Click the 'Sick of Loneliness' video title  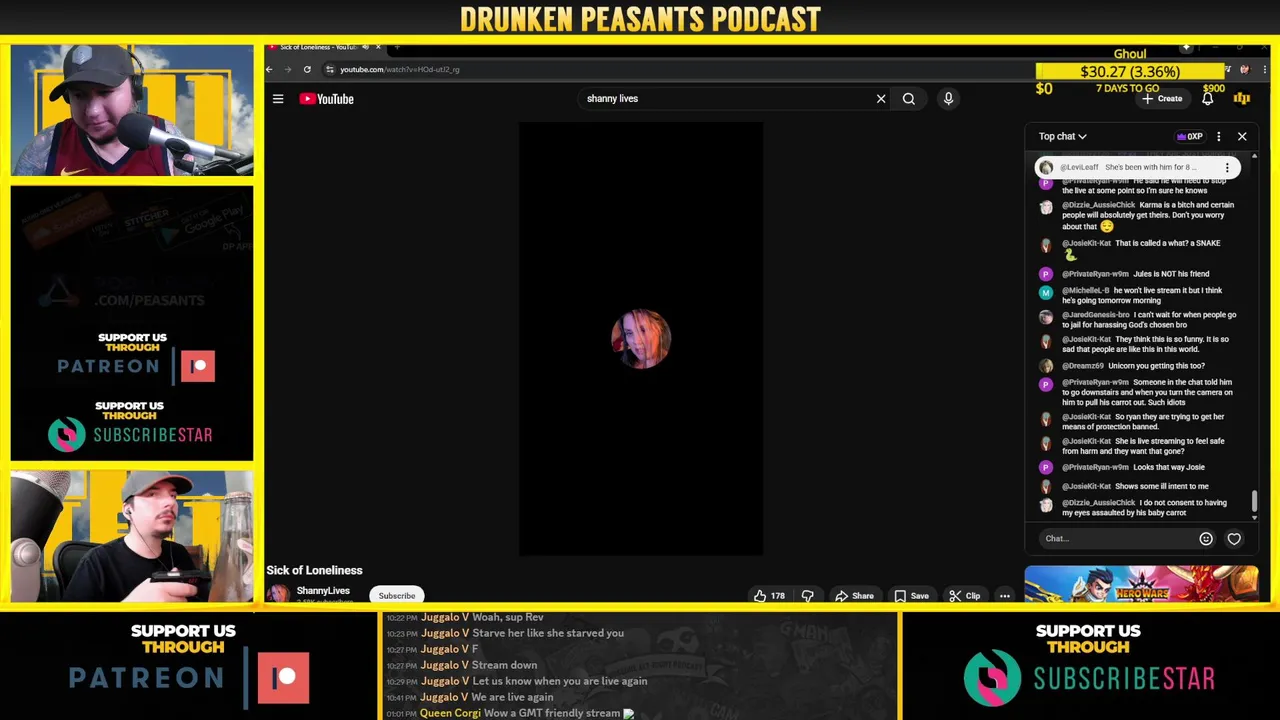pyautogui.click(x=314, y=570)
